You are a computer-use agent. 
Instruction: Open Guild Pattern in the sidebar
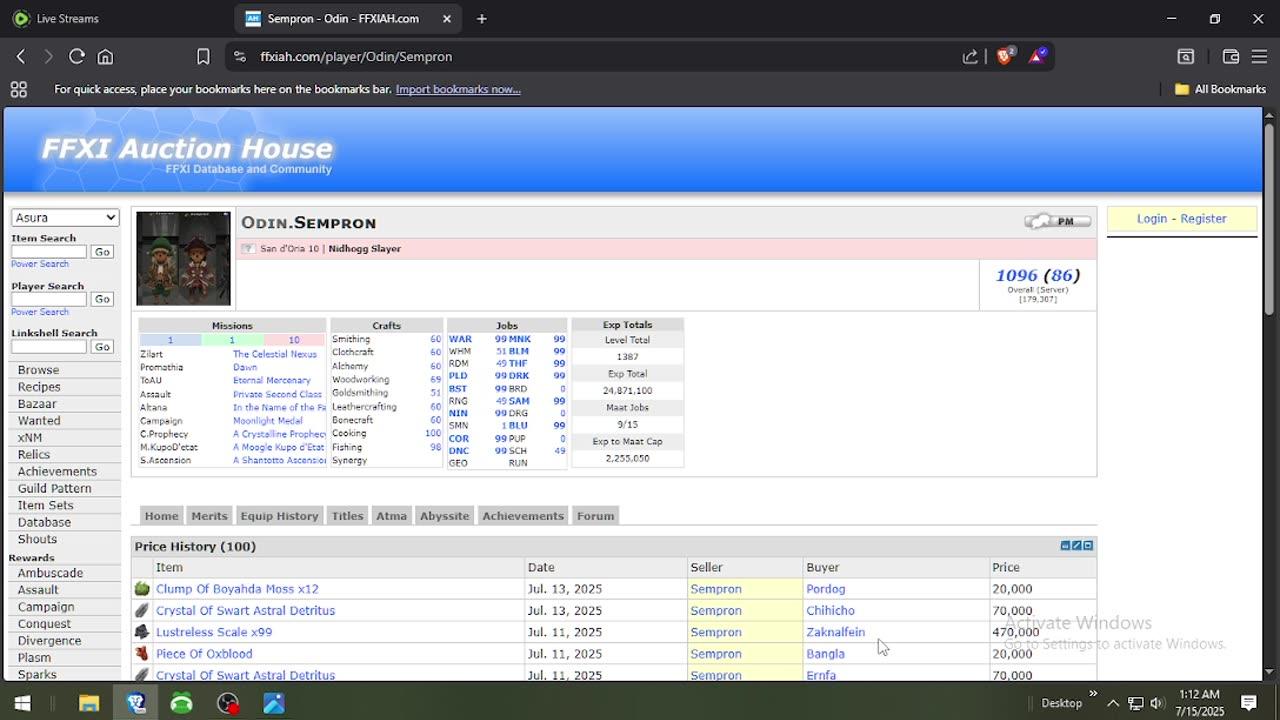(54, 489)
